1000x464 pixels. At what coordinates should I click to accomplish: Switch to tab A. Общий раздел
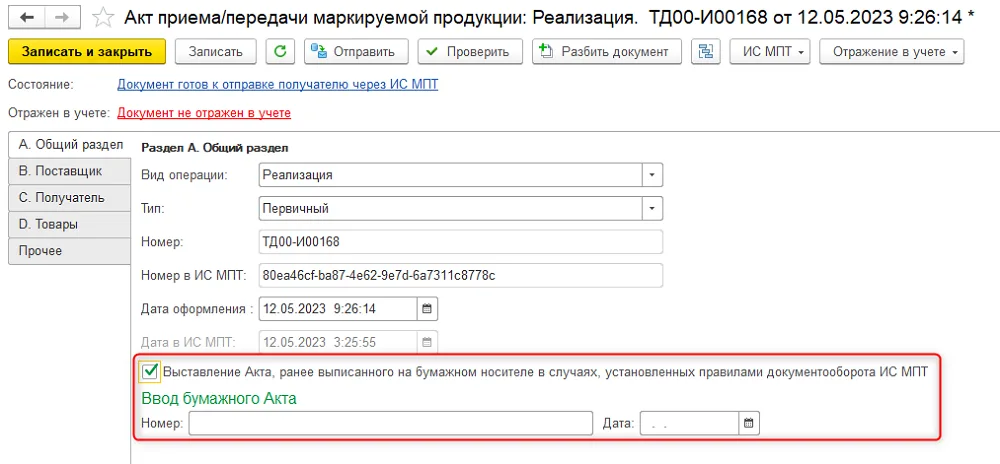point(70,145)
